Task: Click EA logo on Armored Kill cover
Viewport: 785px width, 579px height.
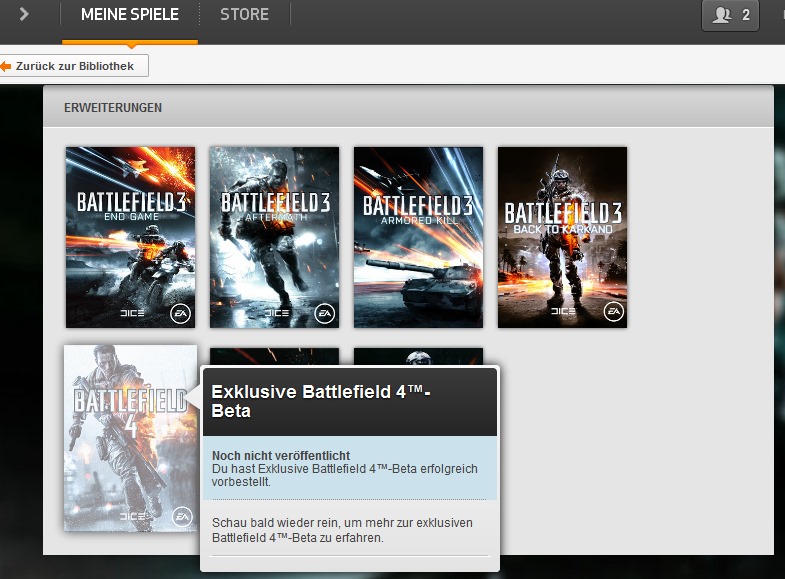Action: click(469, 313)
